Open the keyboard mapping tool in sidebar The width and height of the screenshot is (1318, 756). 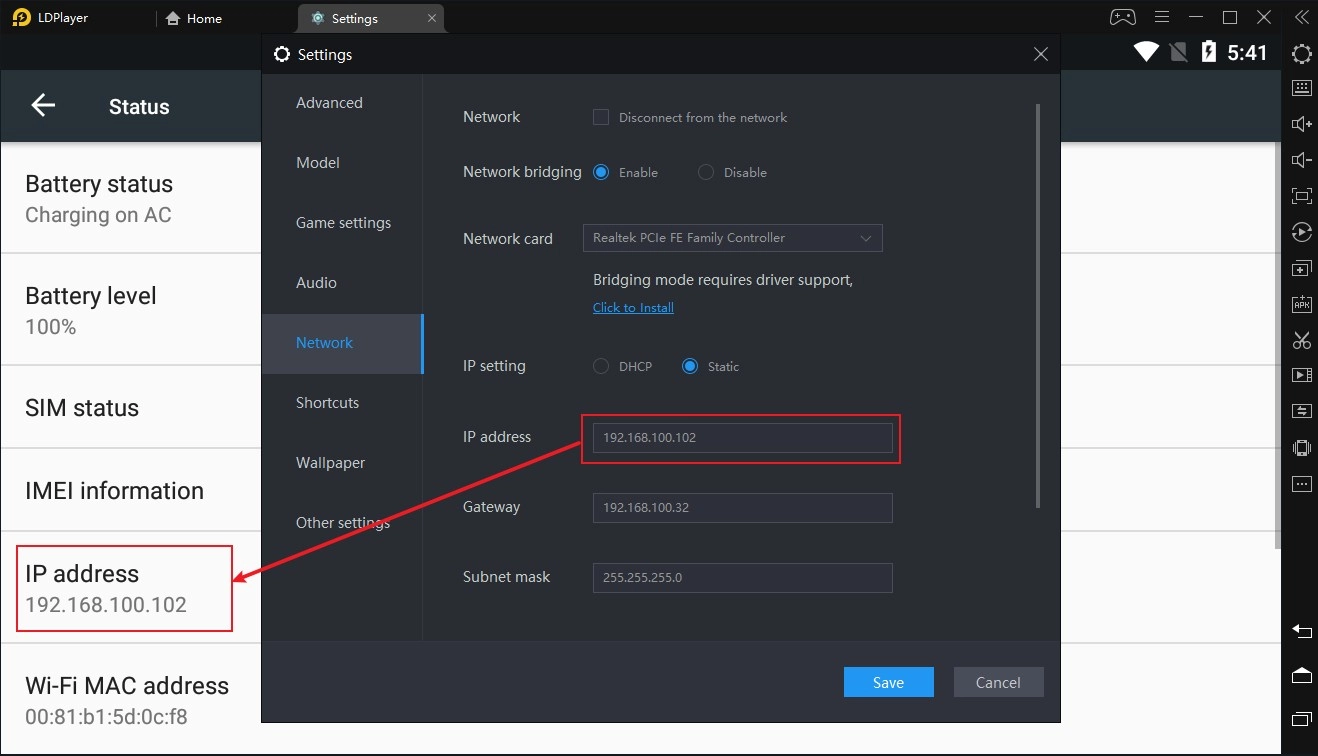point(1301,88)
